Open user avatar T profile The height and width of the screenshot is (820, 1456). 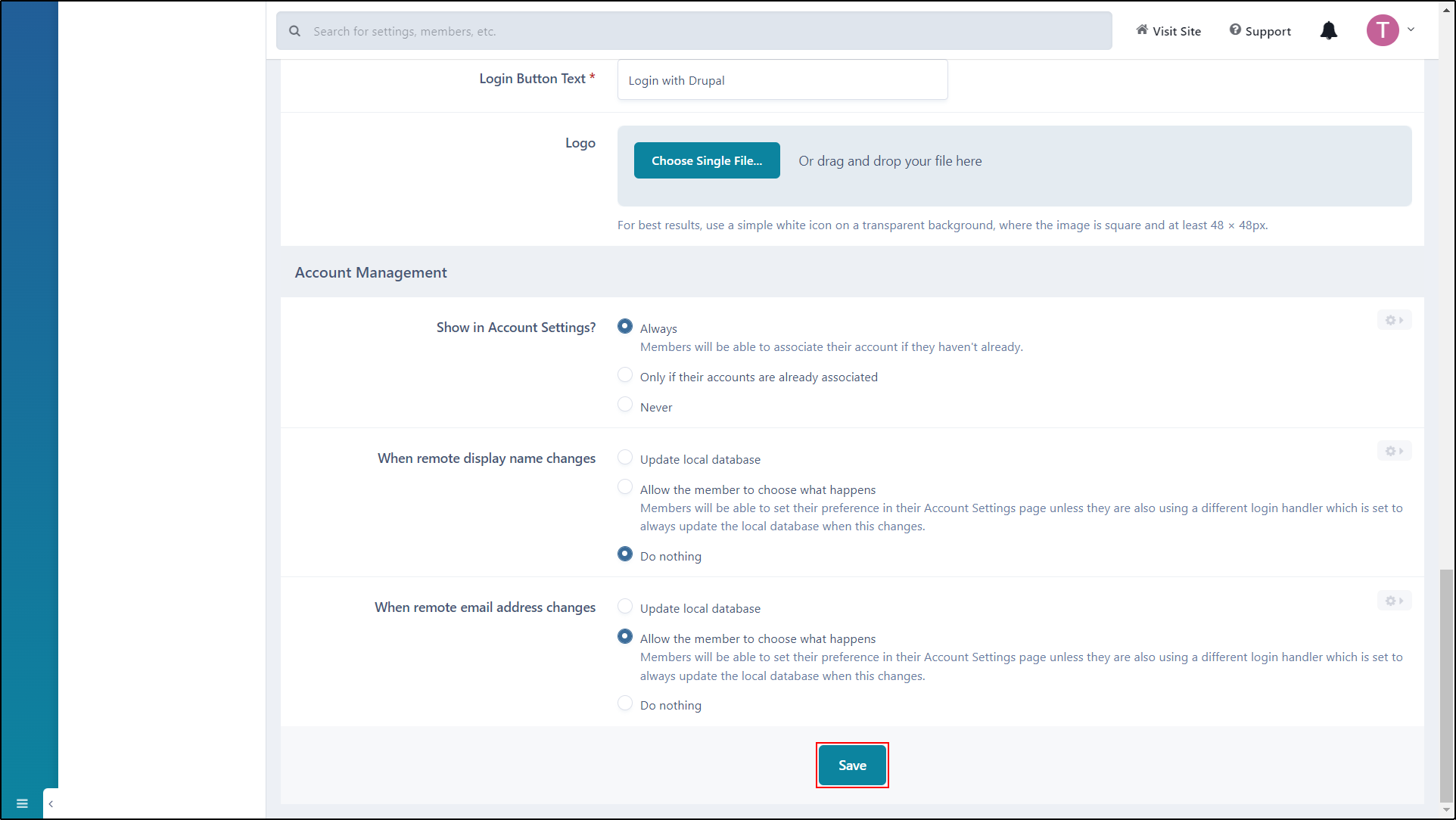pyautogui.click(x=1382, y=30)
